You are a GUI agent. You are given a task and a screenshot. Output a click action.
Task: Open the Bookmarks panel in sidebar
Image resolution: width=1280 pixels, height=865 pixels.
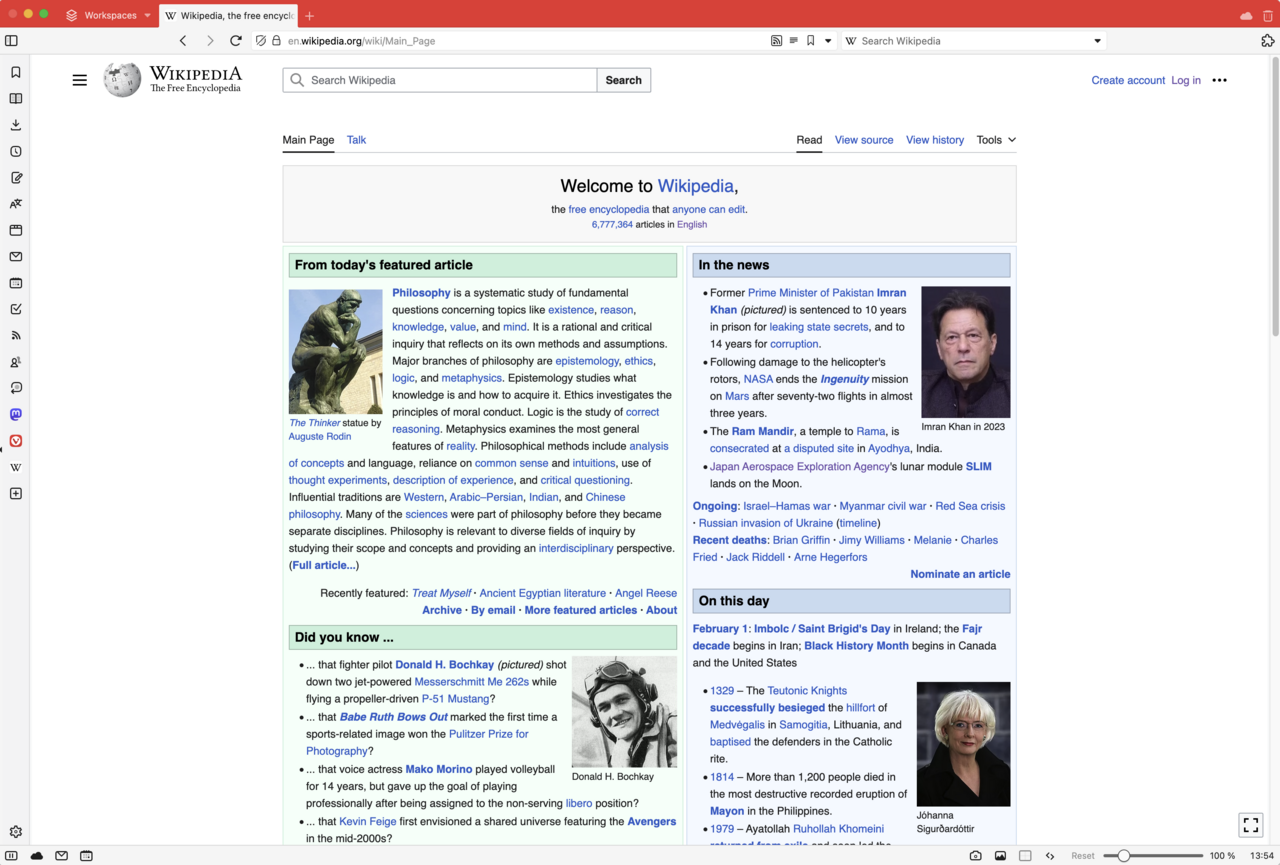click(15, 72)
